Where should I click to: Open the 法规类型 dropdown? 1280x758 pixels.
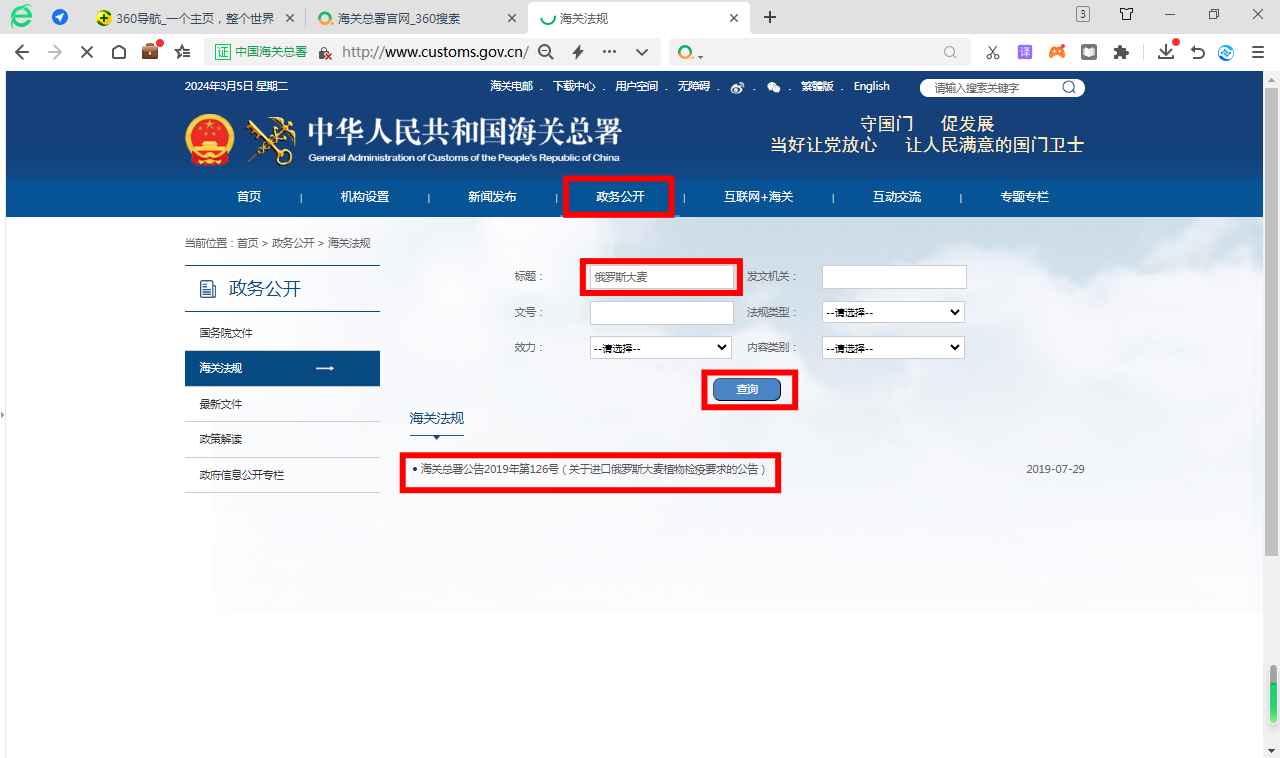click(892, 313)
